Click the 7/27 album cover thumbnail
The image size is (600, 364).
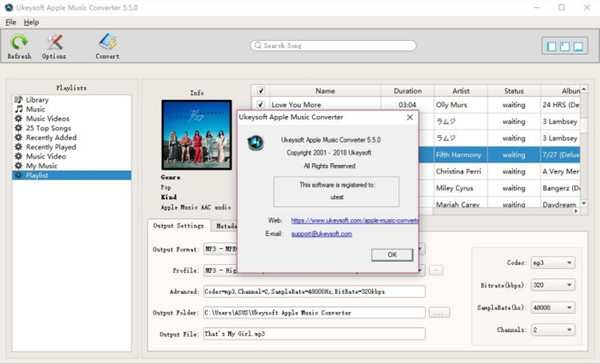[x=197, y=135]
